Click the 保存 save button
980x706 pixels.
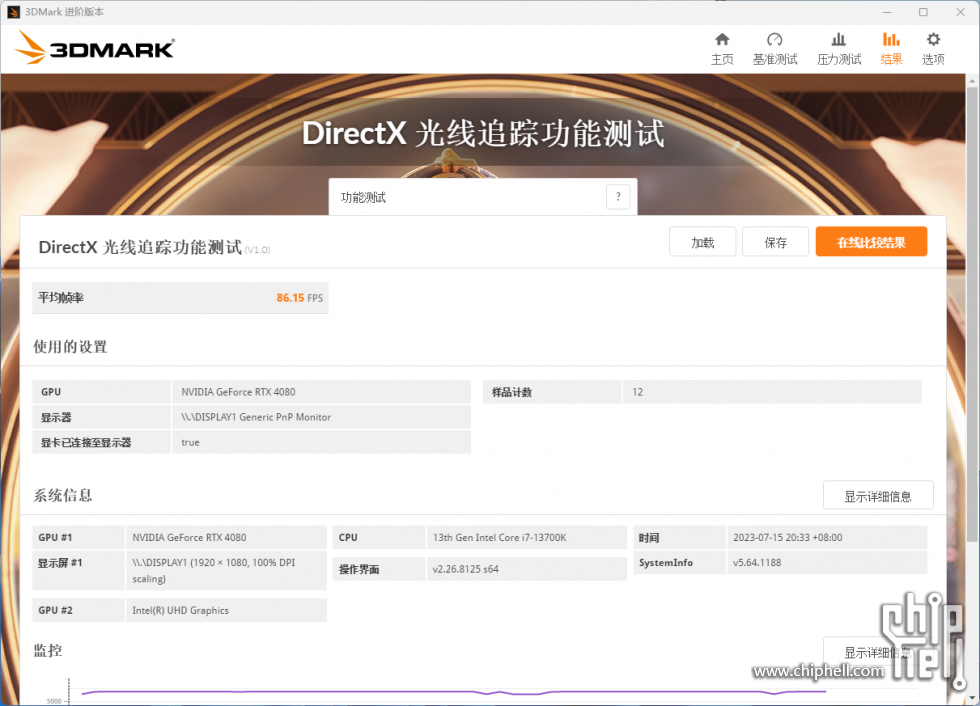tap(776, 242)
